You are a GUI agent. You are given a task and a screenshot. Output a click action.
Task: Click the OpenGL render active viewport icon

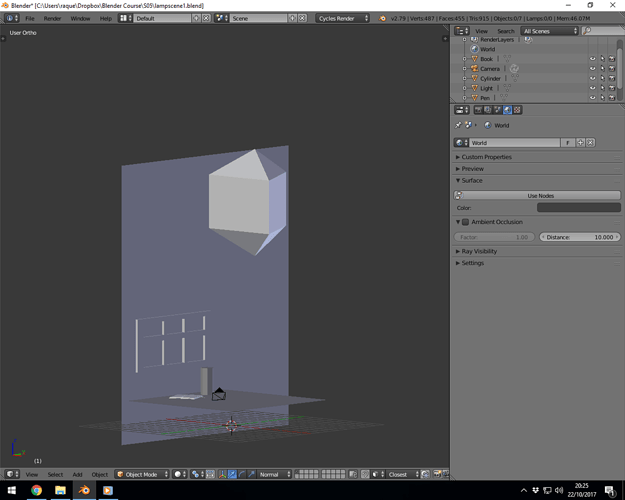437,474
